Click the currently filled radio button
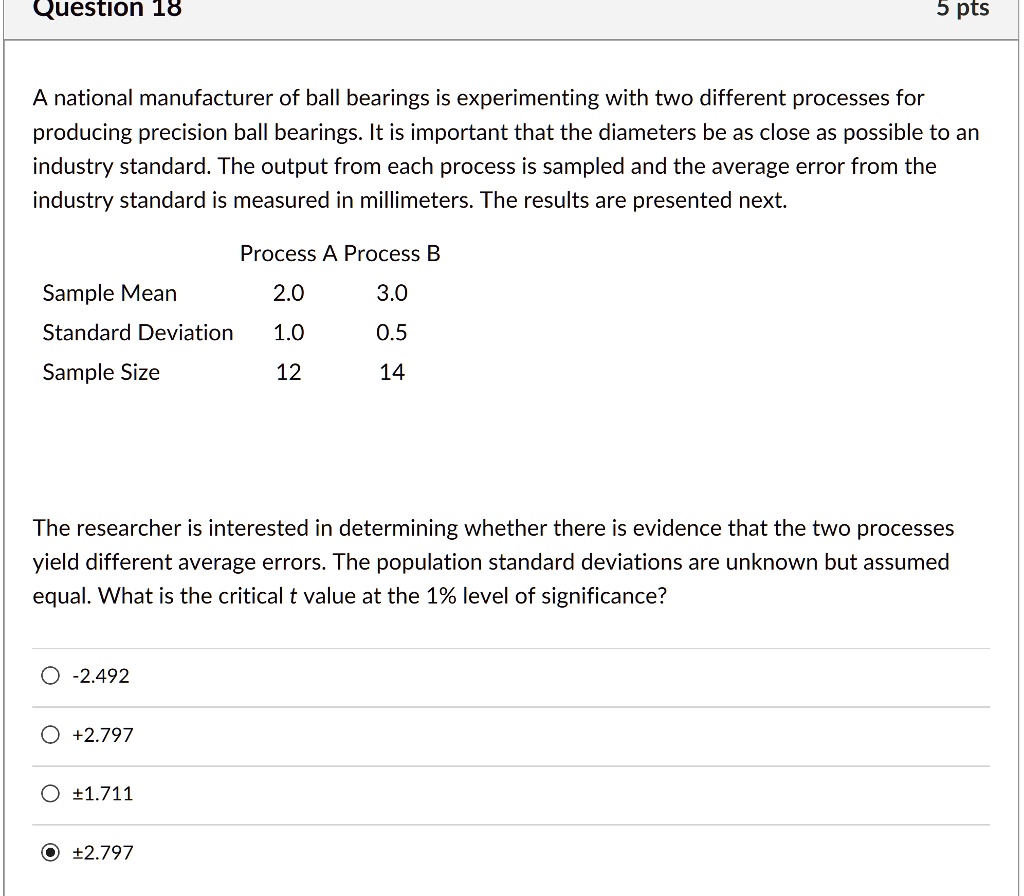Screen dimensions: 1024x896 50,852
